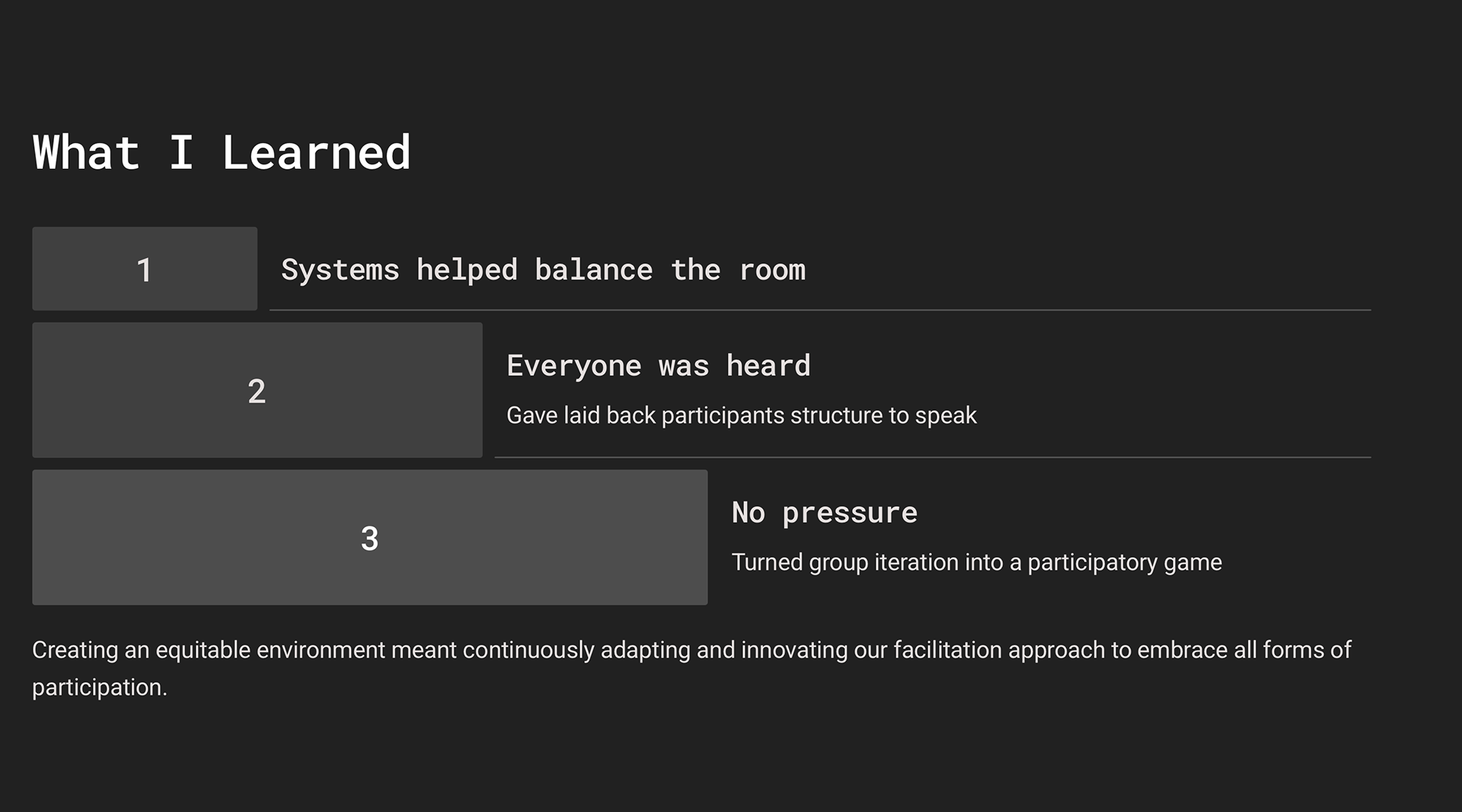Select the block numbered 3
Screen dimensions: 1462x812
370,537
